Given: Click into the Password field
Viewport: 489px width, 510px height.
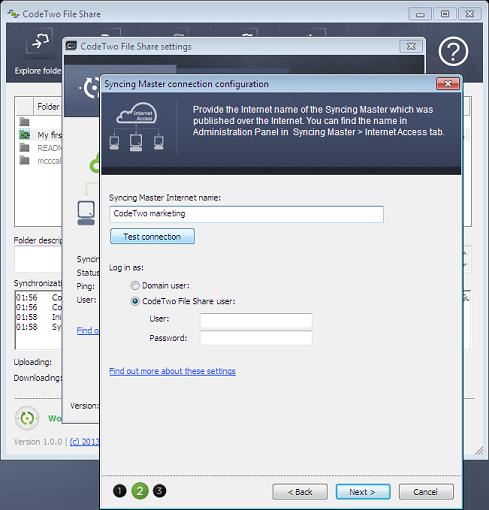Looking at the screenshot, I should coord(256,338).
